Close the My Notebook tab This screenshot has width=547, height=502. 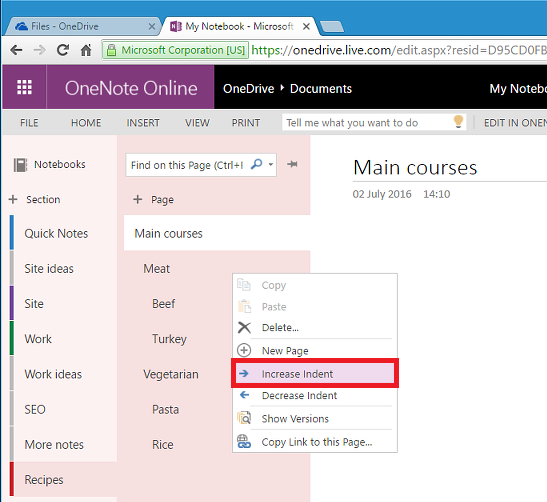tap(306, 27)
